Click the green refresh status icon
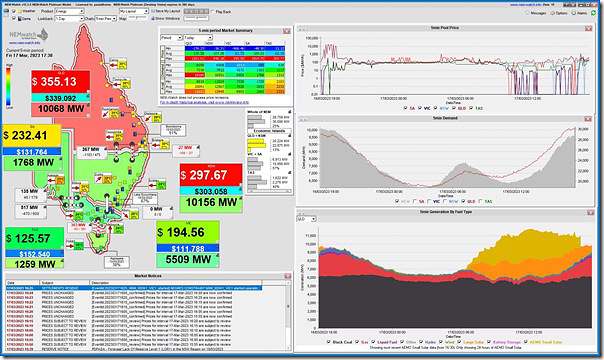The height and width of the screenshot is (360, 604). click(594, 13)
